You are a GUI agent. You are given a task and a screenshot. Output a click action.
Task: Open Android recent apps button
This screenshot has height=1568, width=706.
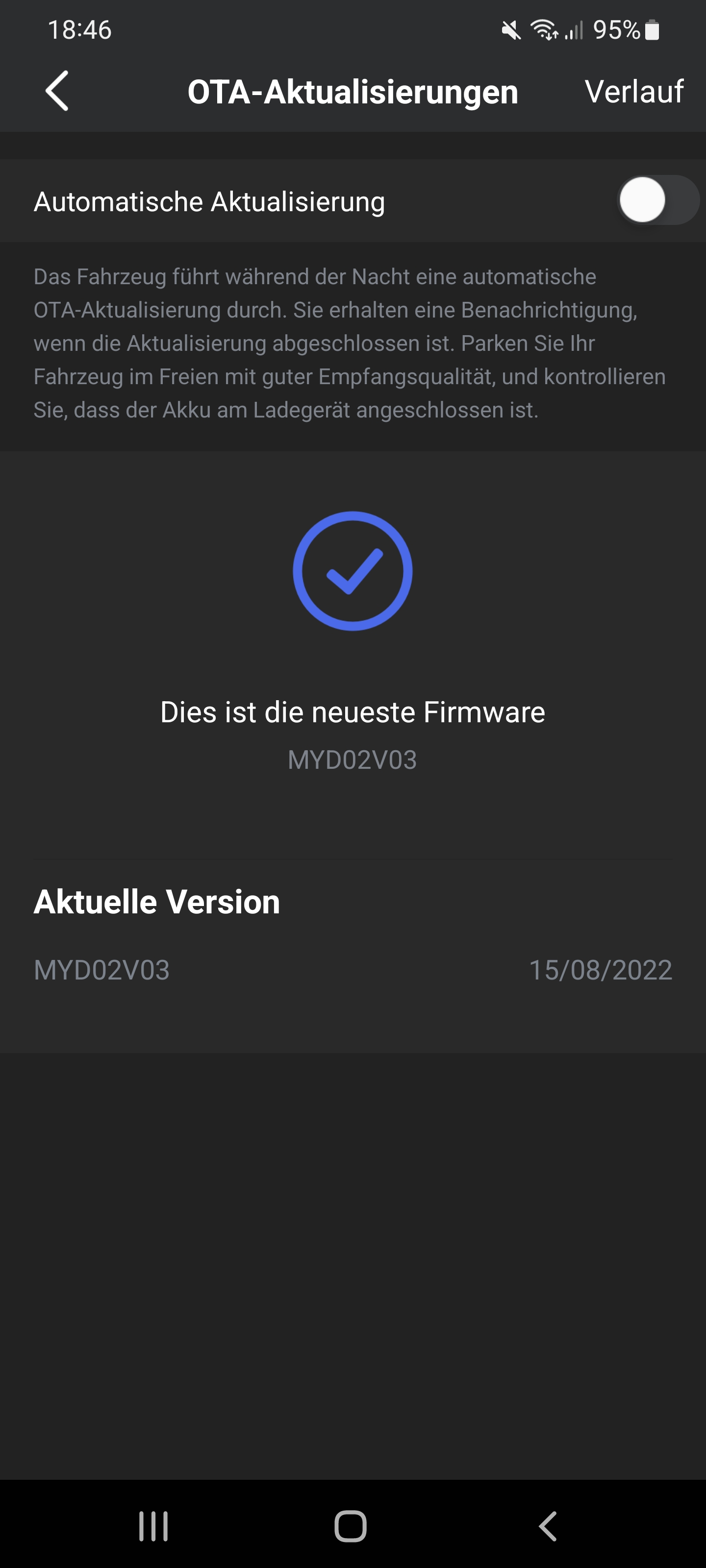pos(153,1526)
